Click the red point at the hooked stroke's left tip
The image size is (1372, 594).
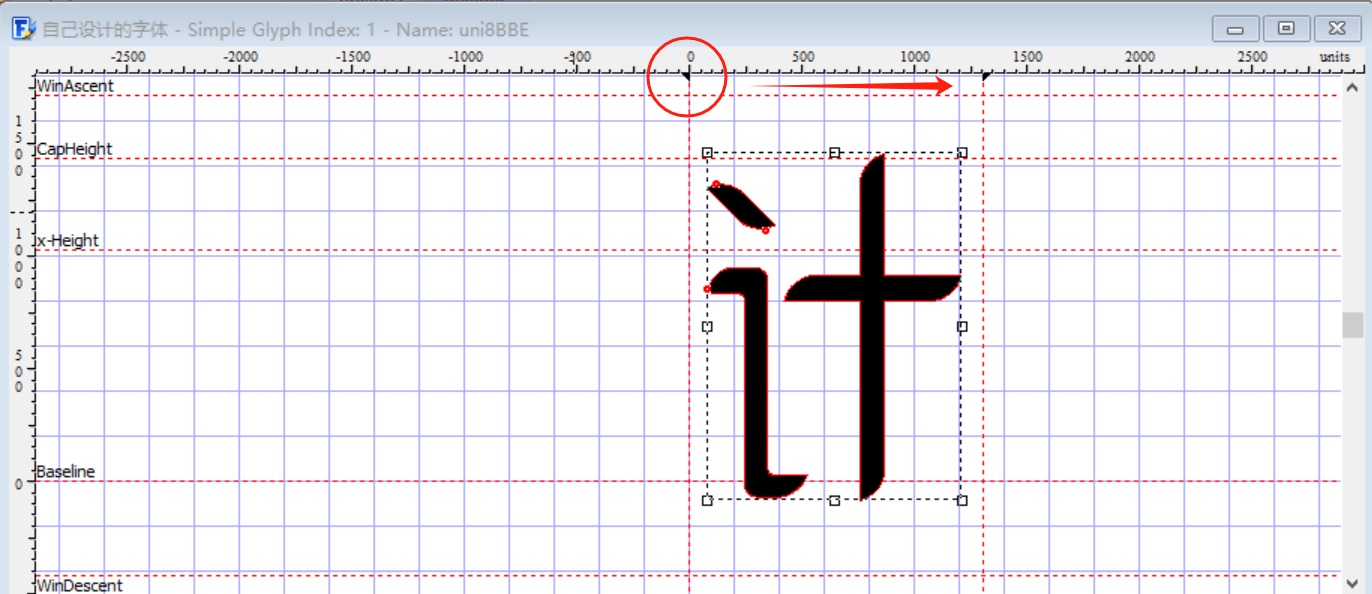coord(708,289)
